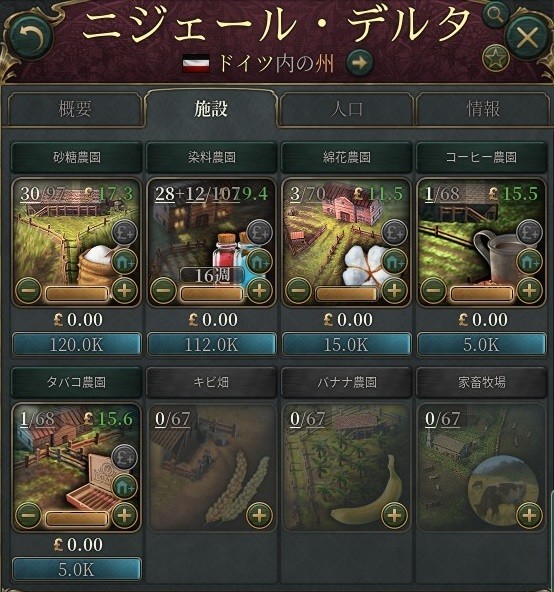This screenshot has height=592, width=554.
Task: Switch to the 人口 tab
Action: [346, 109]
